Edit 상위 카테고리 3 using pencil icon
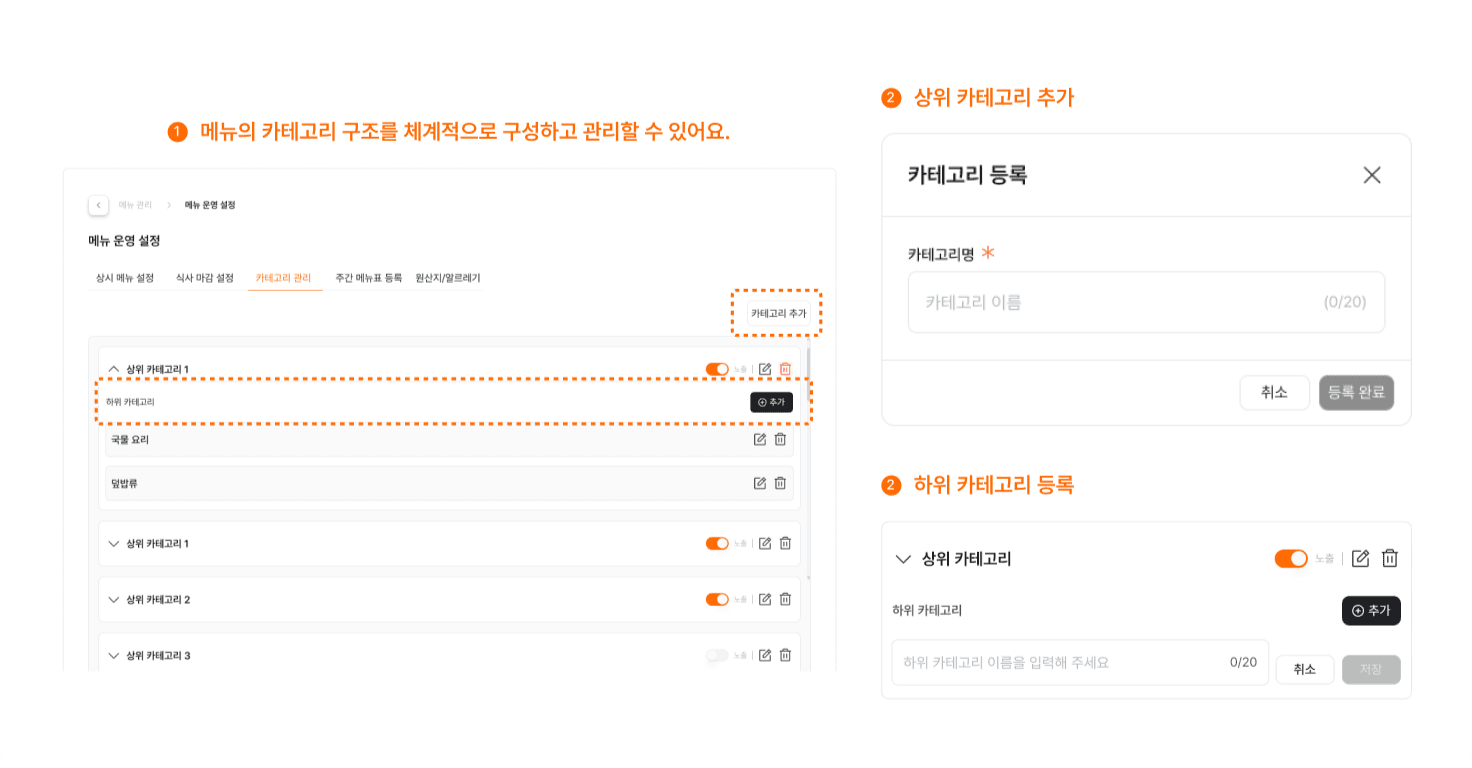The height and width of the screenshot is (768, 1472). [x=765, y=655]
